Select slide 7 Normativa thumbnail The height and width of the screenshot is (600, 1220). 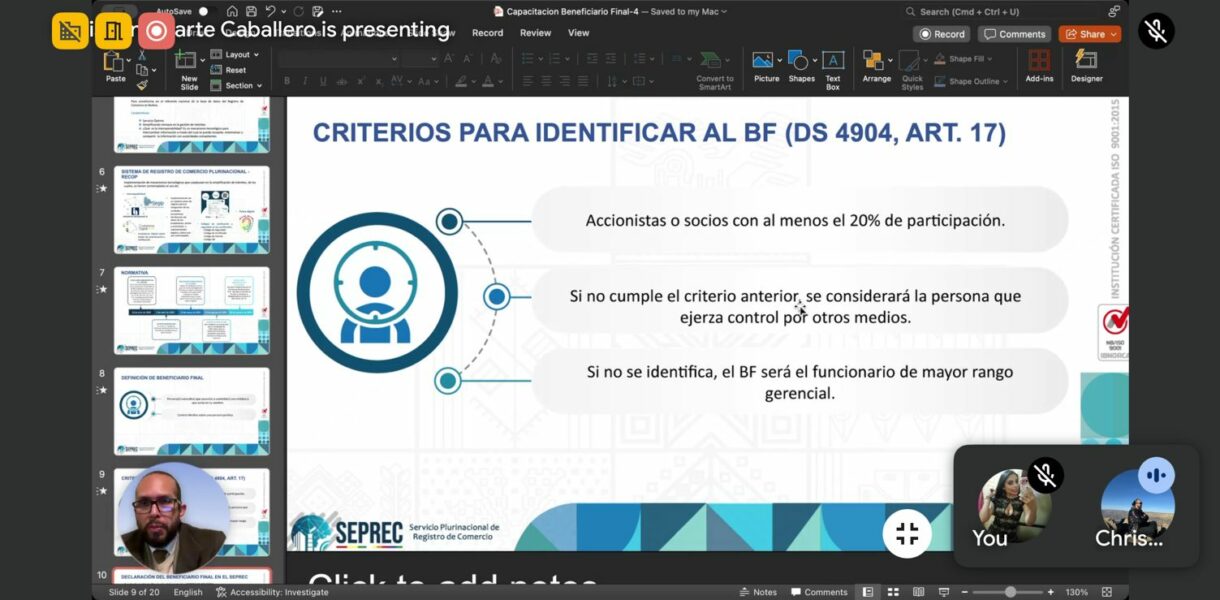click(191, 310)
